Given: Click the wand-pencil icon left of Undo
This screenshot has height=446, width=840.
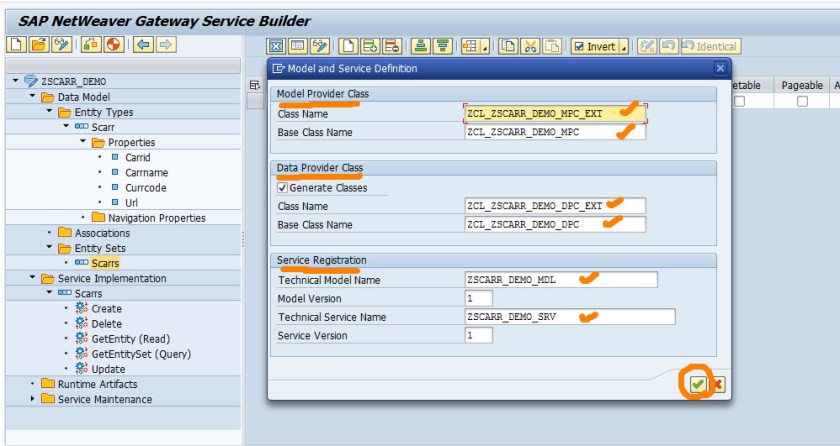Looking at the screenshot, I should (647, 47).
